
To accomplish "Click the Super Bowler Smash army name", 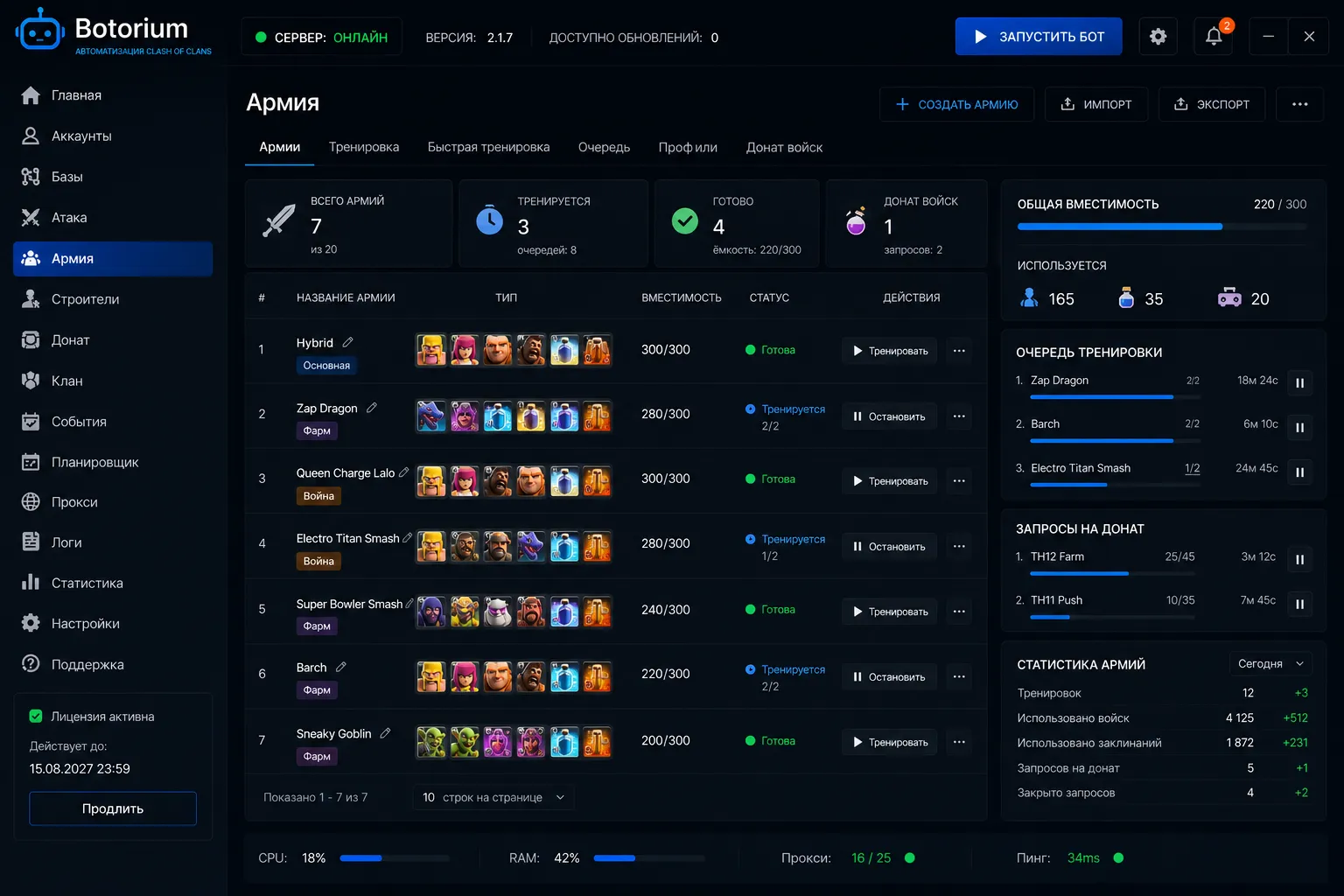I will point(349,604).
